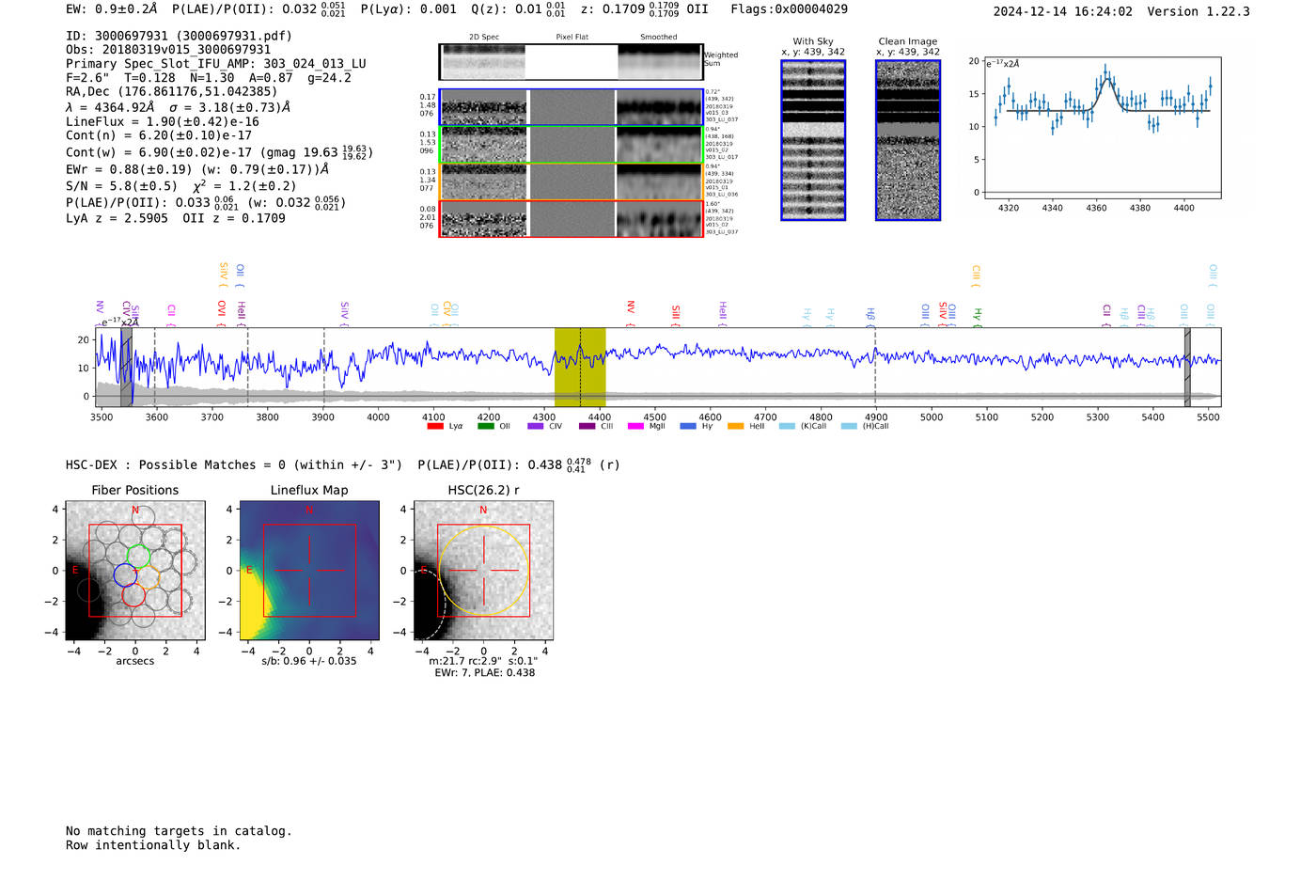
Task: Click the green fiber circle in Fiber Positions
Action: 139,556
